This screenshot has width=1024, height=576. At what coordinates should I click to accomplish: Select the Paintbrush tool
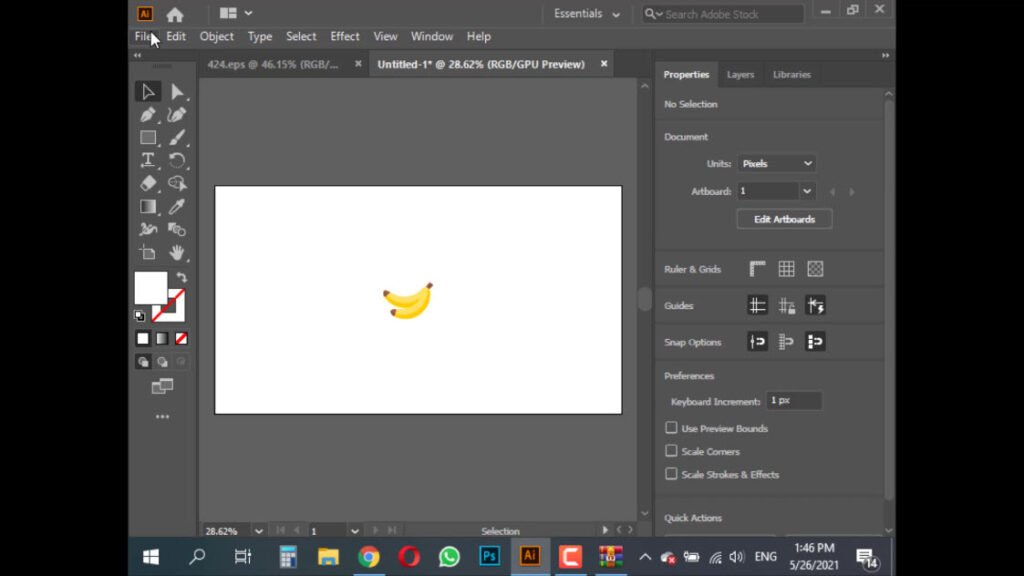tap(176, 138)
